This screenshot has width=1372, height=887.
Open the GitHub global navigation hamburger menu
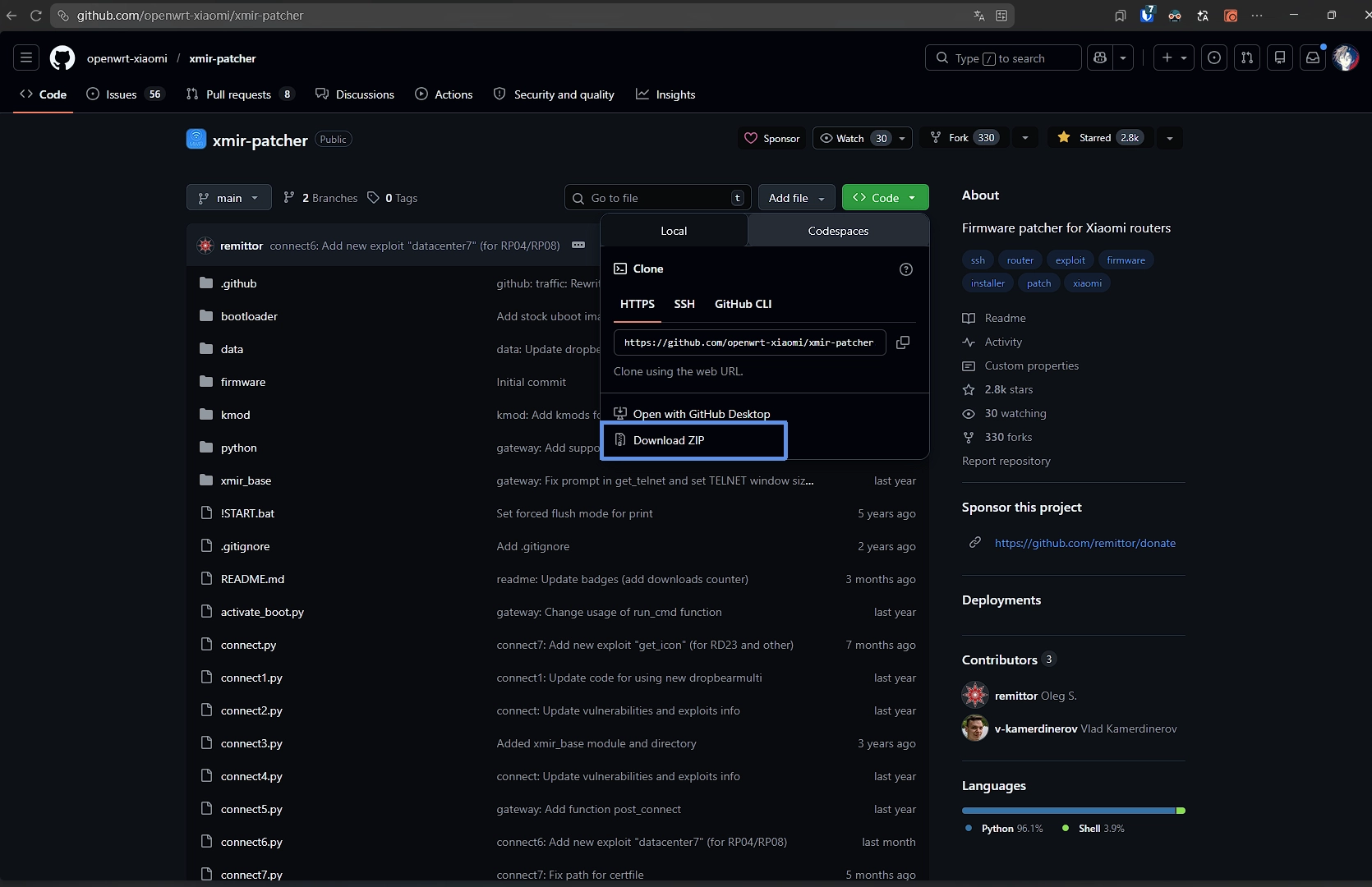(x=26, y=57)
